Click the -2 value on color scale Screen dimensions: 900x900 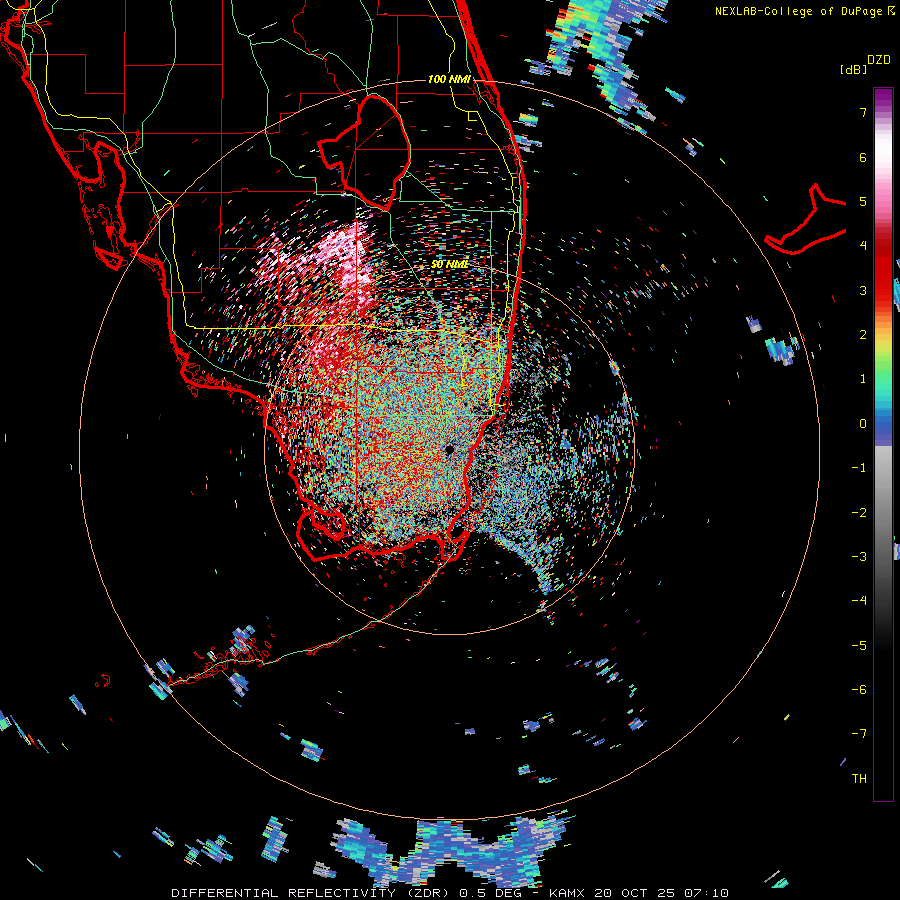coord(859,513)
